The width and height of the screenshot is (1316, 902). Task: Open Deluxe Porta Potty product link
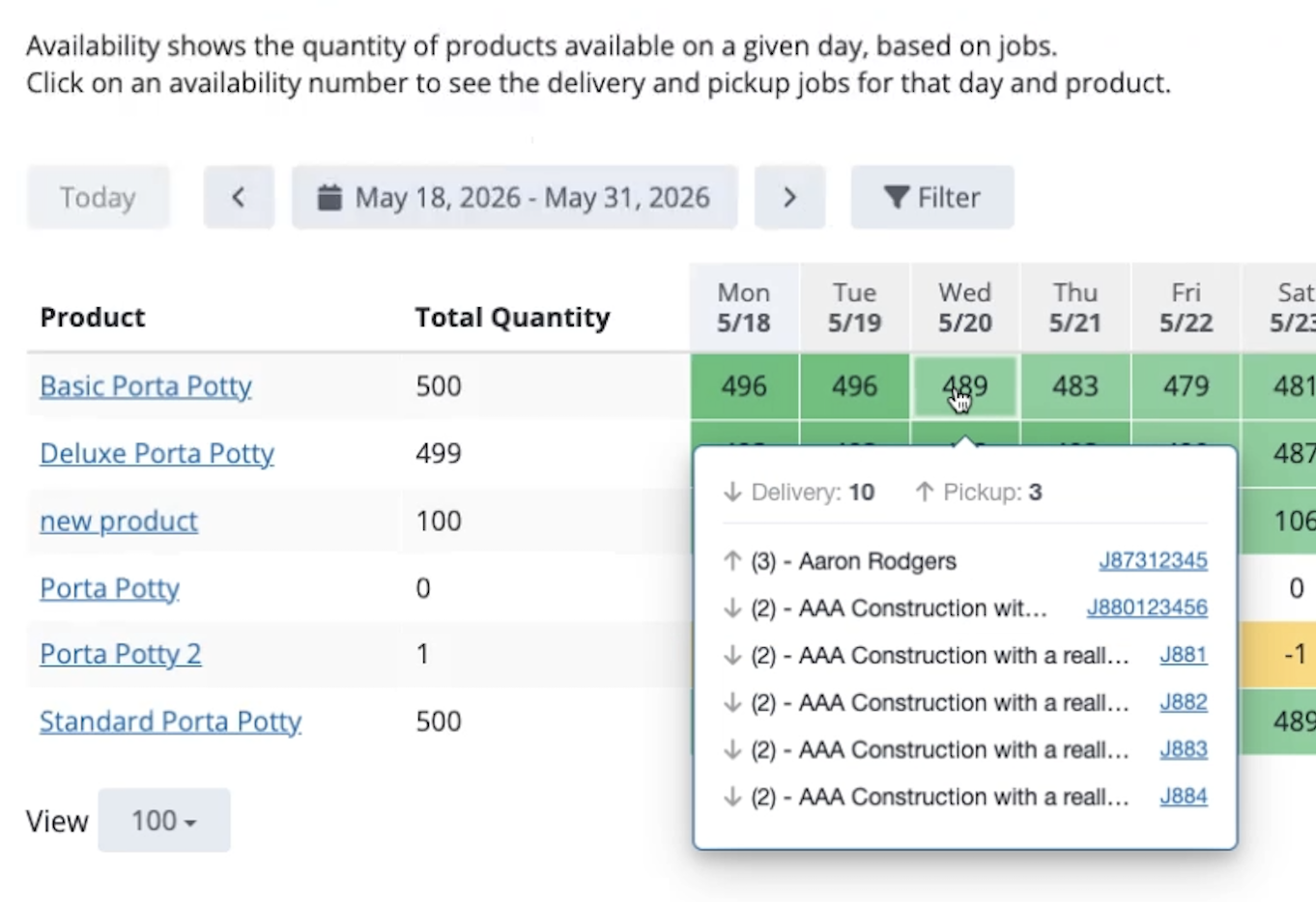[157, 453]
